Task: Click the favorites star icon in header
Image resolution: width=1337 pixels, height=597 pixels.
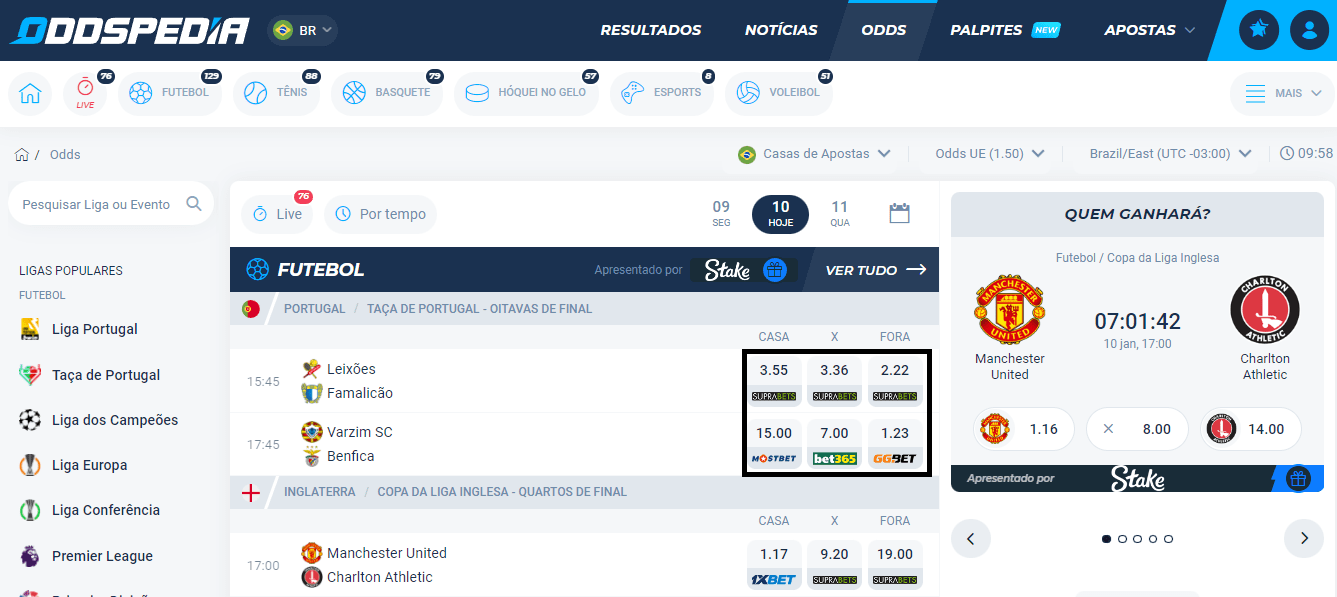Action: [x=1259, y=30]
